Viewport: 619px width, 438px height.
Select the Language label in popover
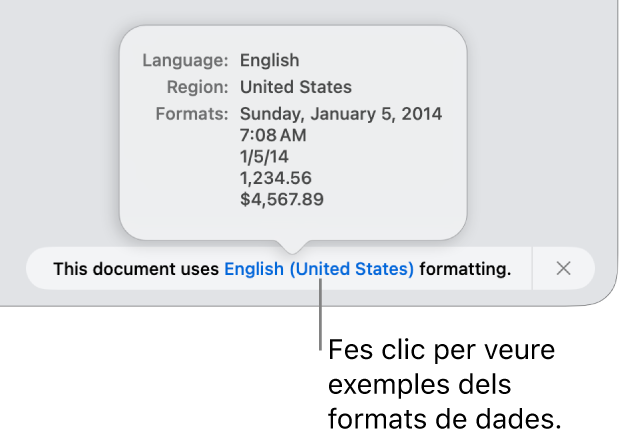tap(185, 60)
